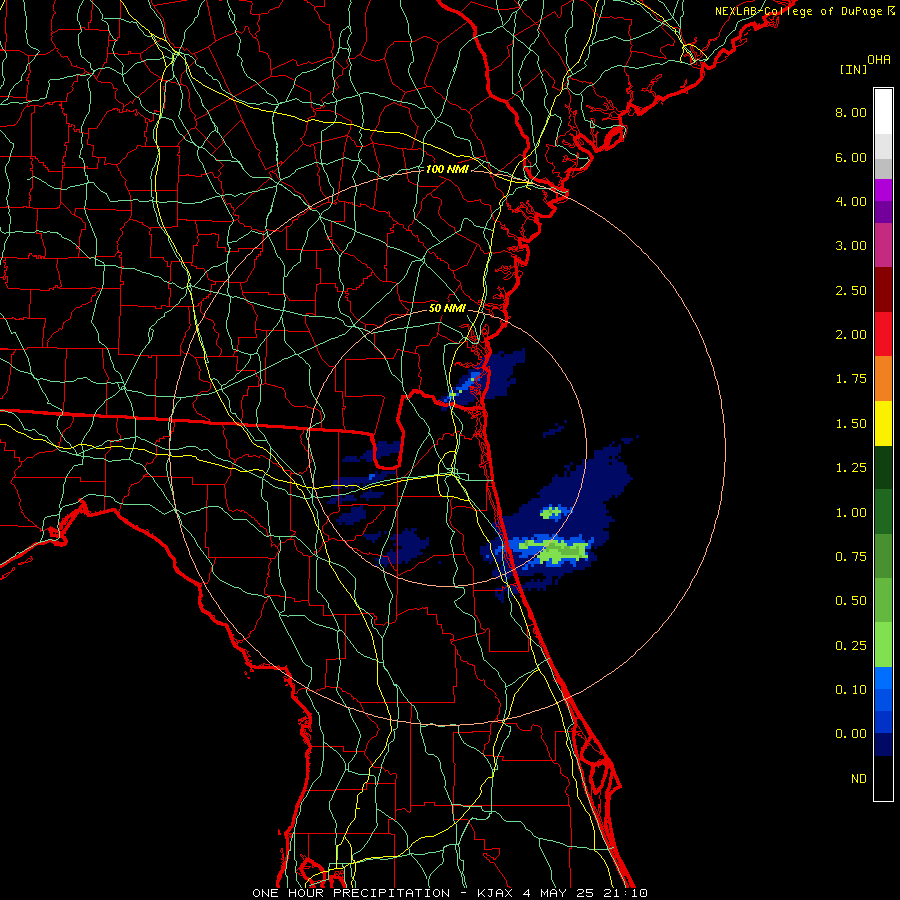The image size is (900, 900).
Task: Click the 100 NMI range ring label
Action: [x=447, y=169]
